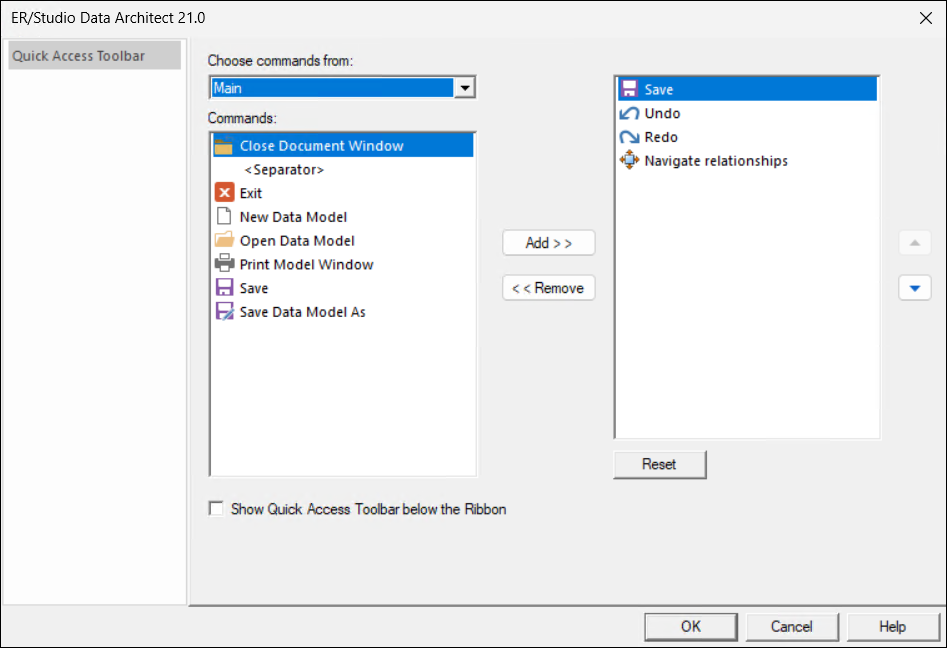Select highlighted Save text in toolbar list

[x=658, y=89]
